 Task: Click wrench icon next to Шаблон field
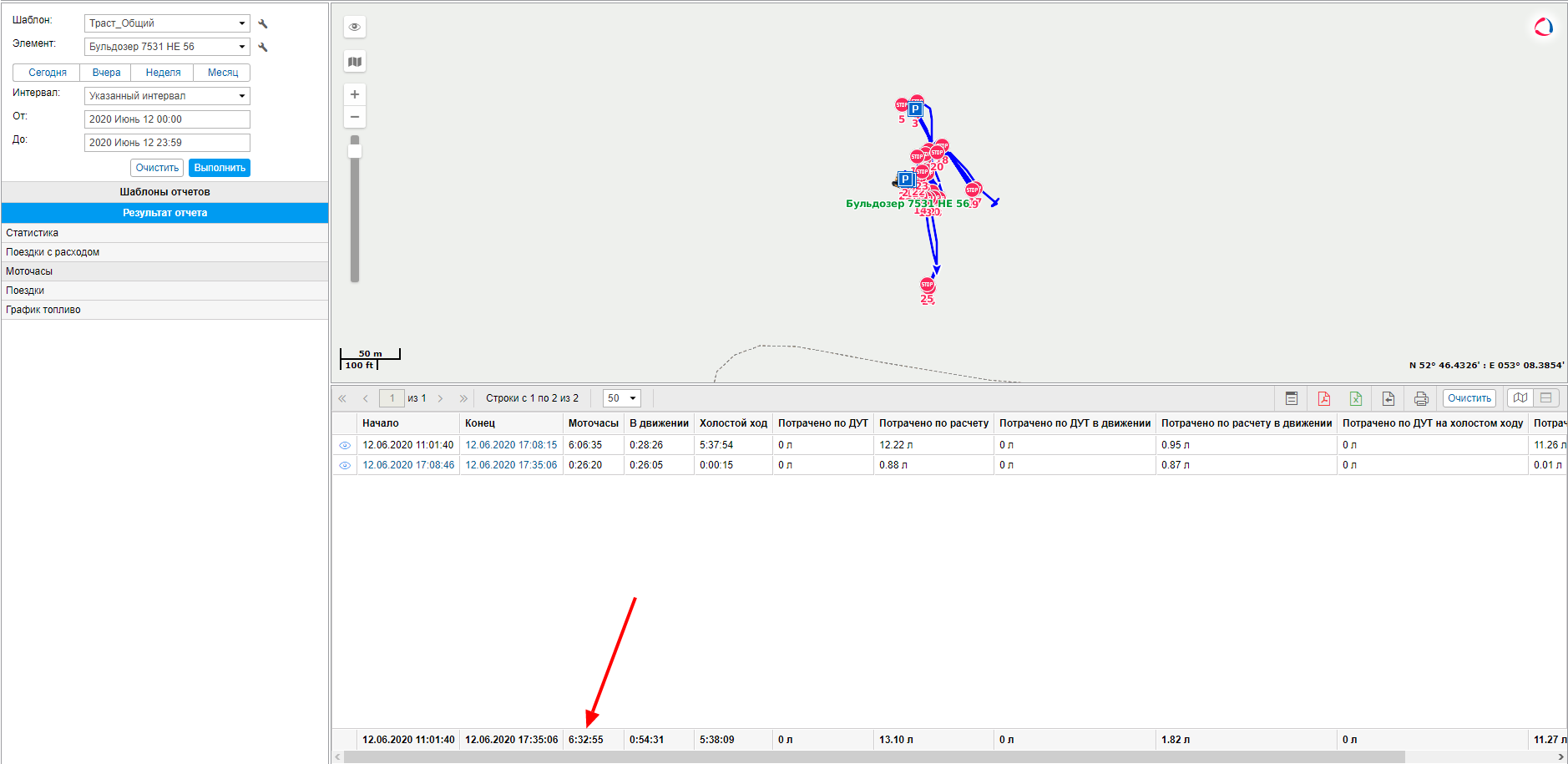263,24
